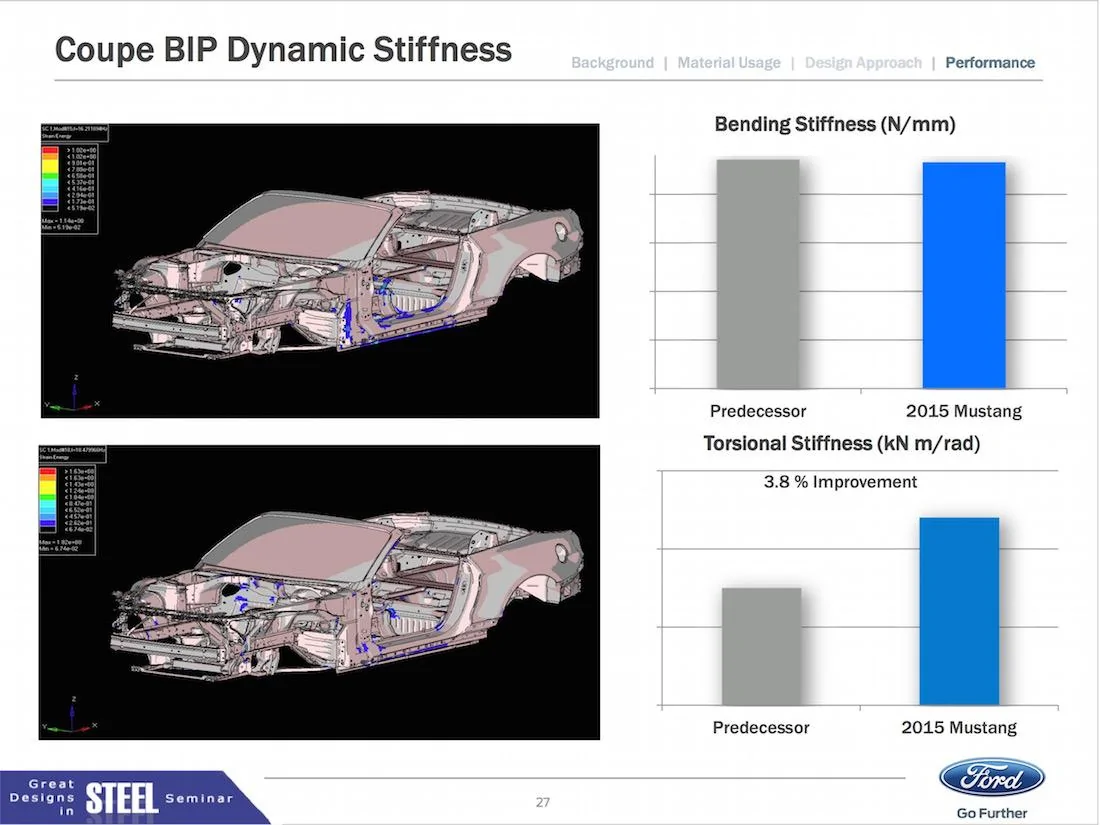This screenshot has width=1100, height=825.
Task: Click the Torsional Stiffness (kN m/rad) chart title
Action: tap(842, 443)
